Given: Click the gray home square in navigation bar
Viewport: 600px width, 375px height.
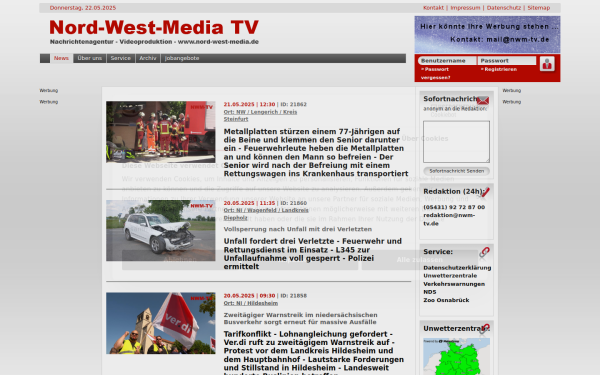Looking at the screenshot, I should coord(45,58).
